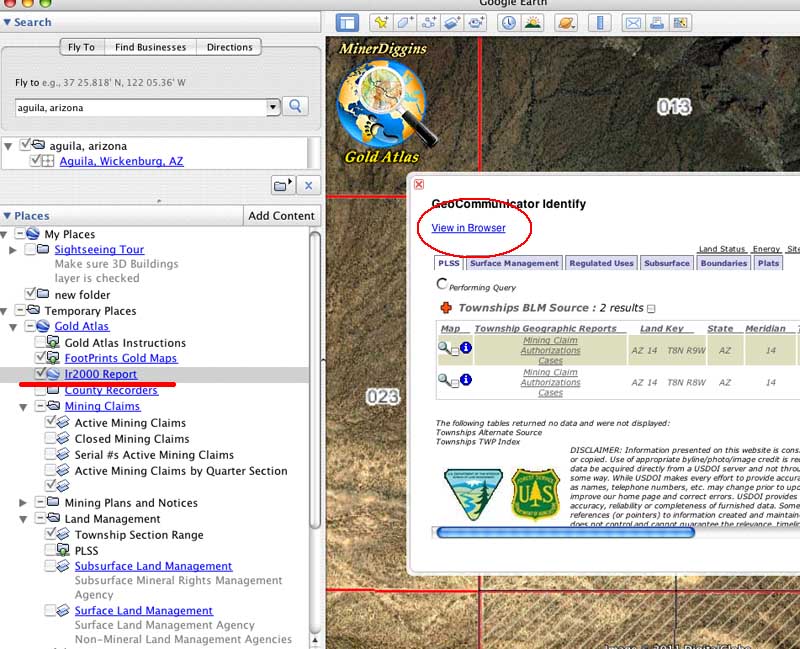Enable the County Recorders checkbox
800x649 pixels.
[40, 390]
